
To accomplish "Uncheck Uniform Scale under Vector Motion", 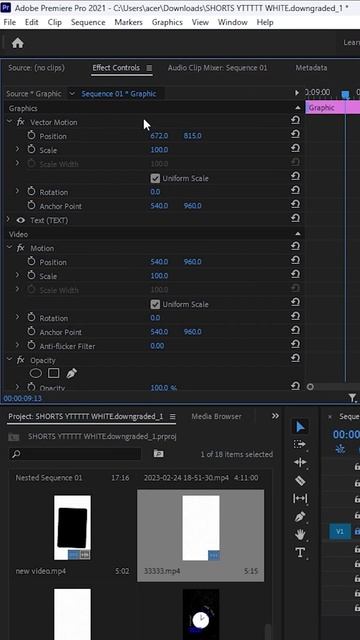I will point(155,178).
